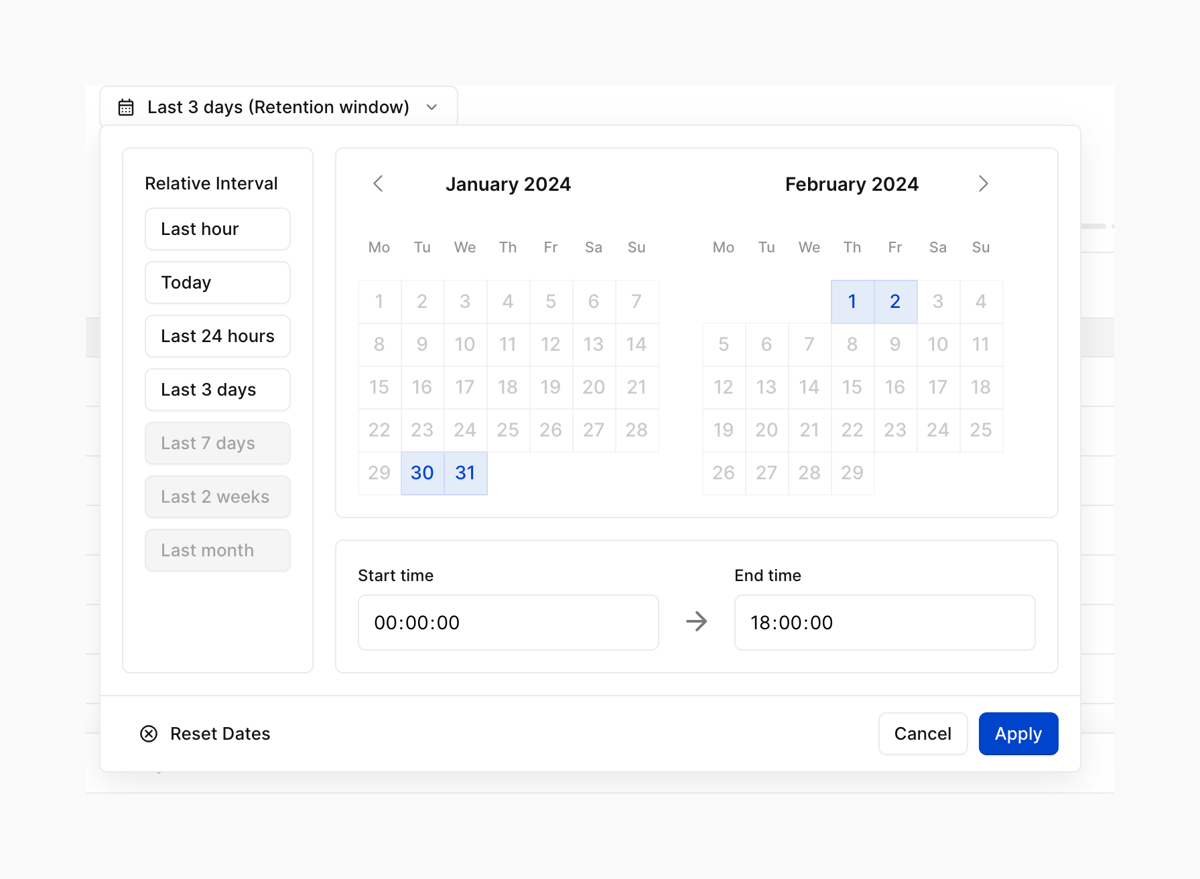This screenshot has height=879, width=1200.
Task: Click the End time input field
Action: (x=884, y=622)
